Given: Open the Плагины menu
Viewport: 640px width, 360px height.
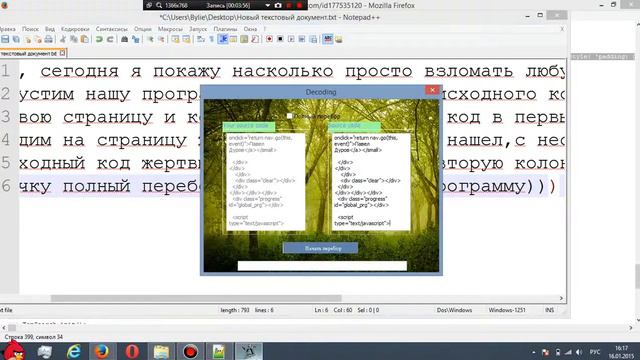Looking at the screenshot, I should 225,29.
